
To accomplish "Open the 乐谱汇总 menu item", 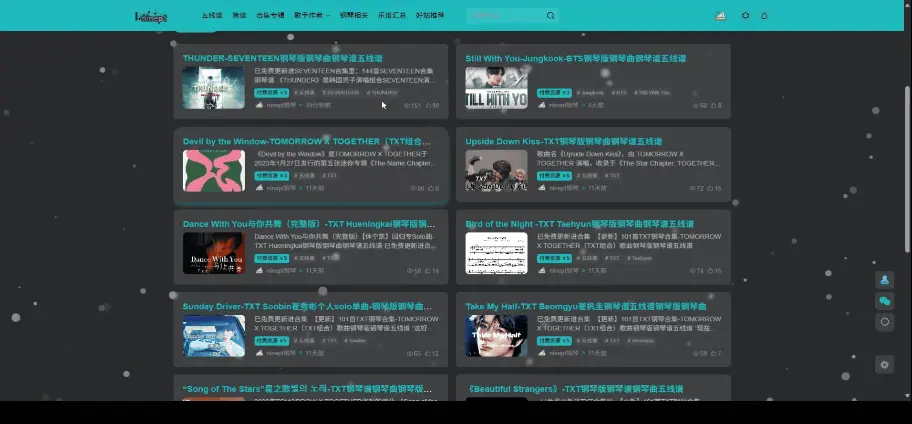I will click(392, 16).
